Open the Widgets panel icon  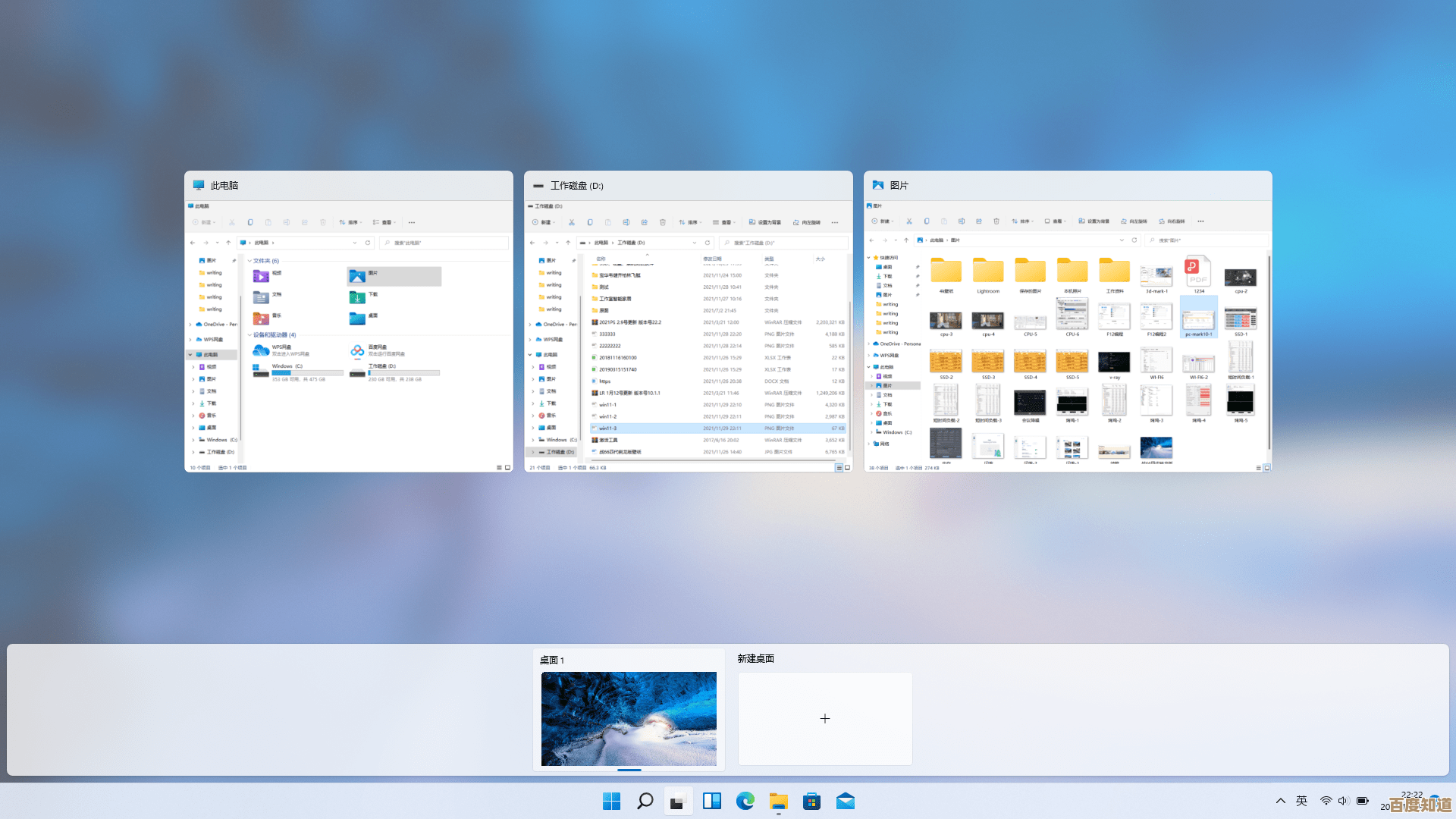(712, 801)
